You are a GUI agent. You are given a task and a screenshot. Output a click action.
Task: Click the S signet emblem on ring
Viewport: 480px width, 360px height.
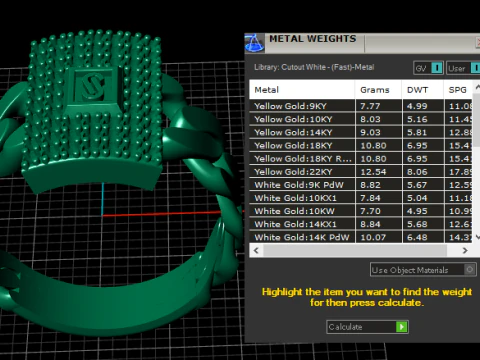[92, 86]
